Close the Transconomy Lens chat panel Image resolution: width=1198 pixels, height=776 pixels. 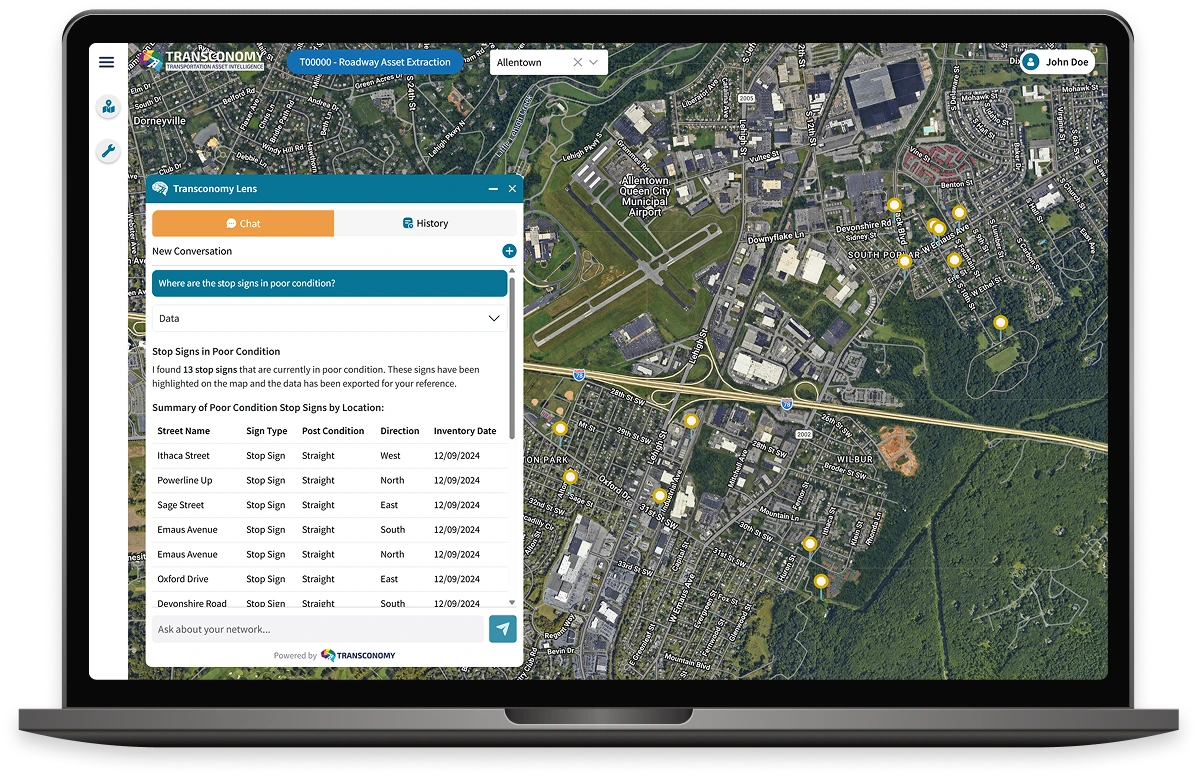click(513, 189)
